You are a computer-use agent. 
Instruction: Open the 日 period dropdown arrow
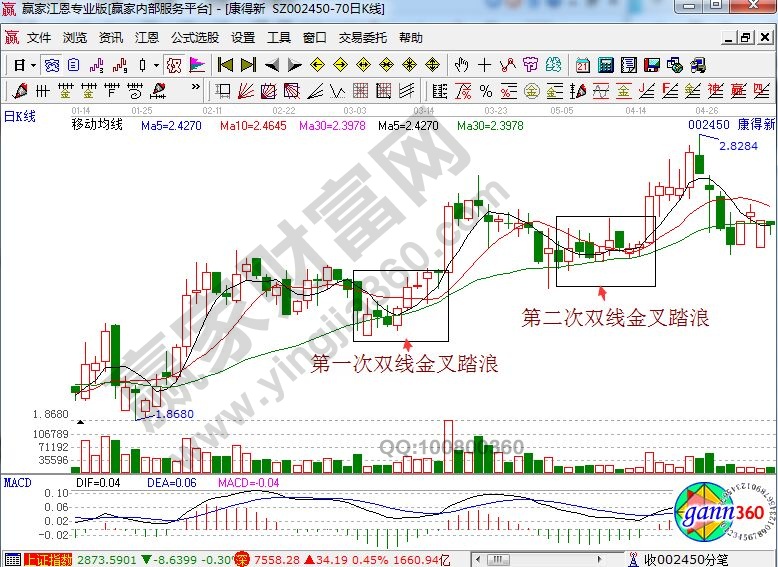click(x=33, y=65)
